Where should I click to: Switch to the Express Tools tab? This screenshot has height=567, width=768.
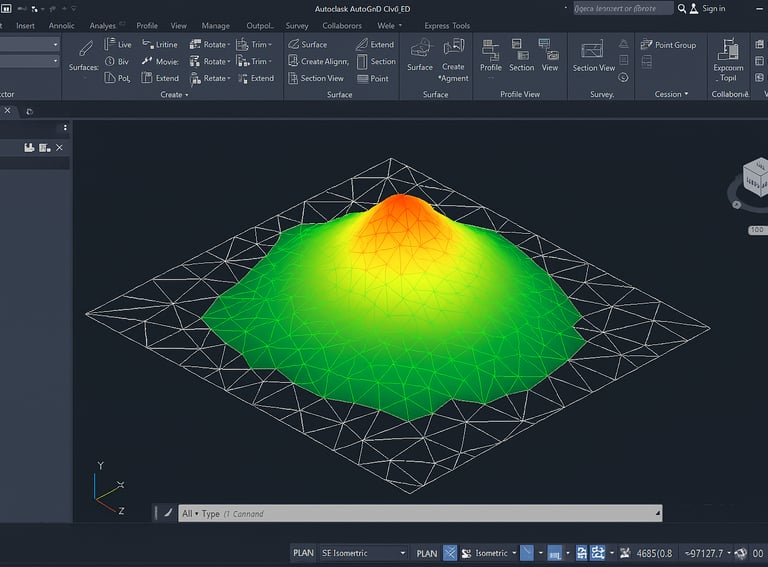[446, 26]
